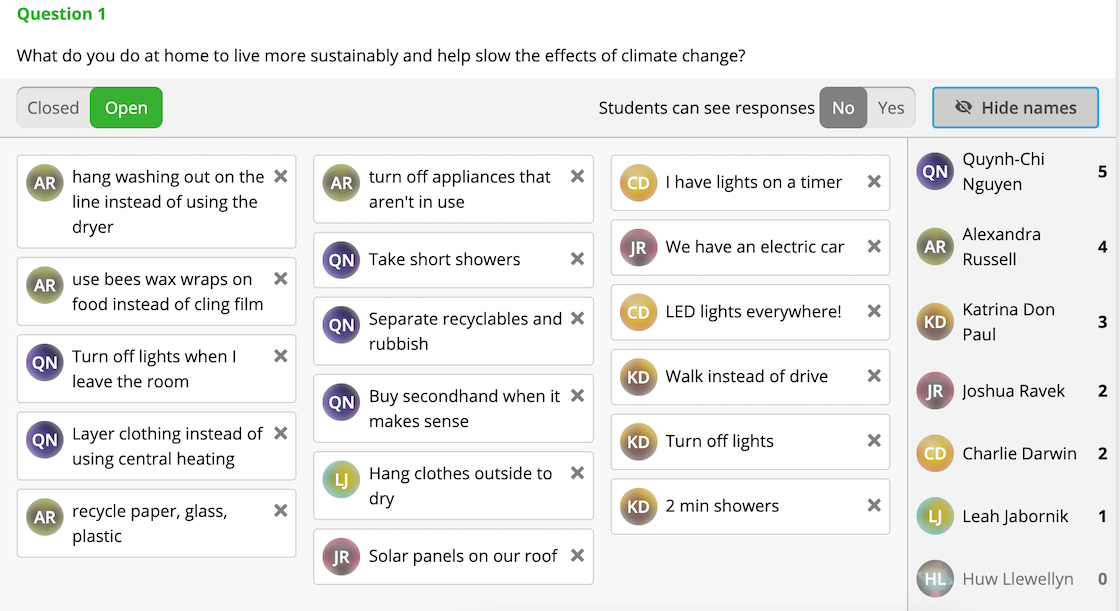1120x611 pixels.
Task: Click Joshua Ravek's response count of 2
Action: [1102, 391]
